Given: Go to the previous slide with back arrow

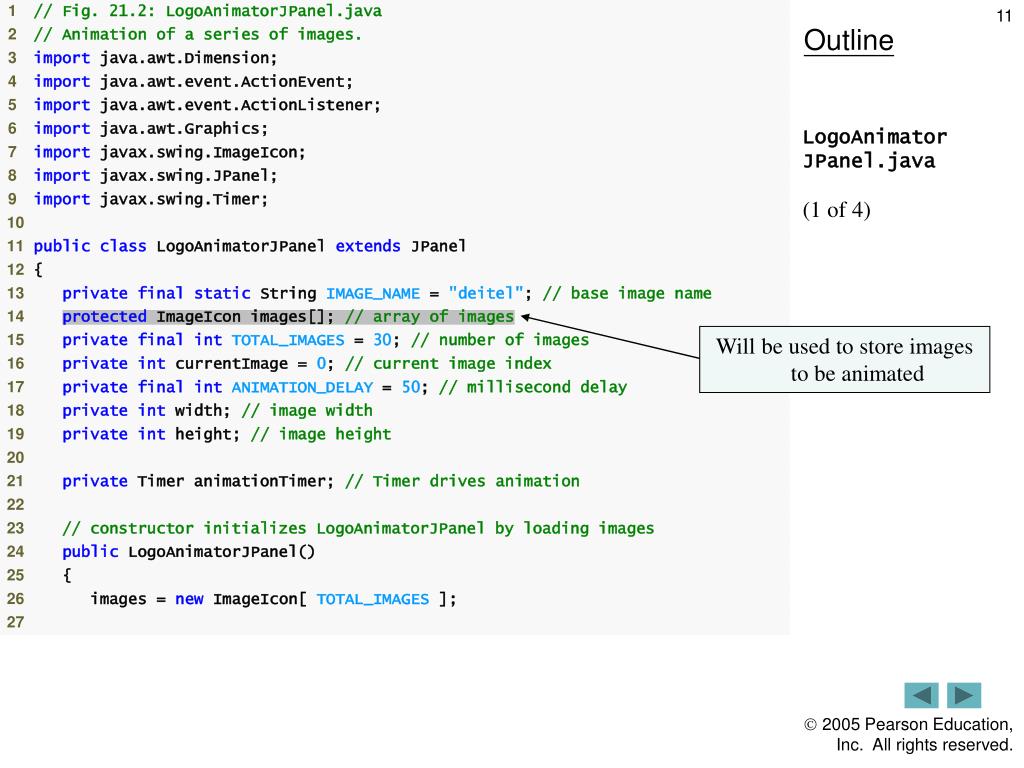Looking at the screenshot, I should click(x=921, y=695).
